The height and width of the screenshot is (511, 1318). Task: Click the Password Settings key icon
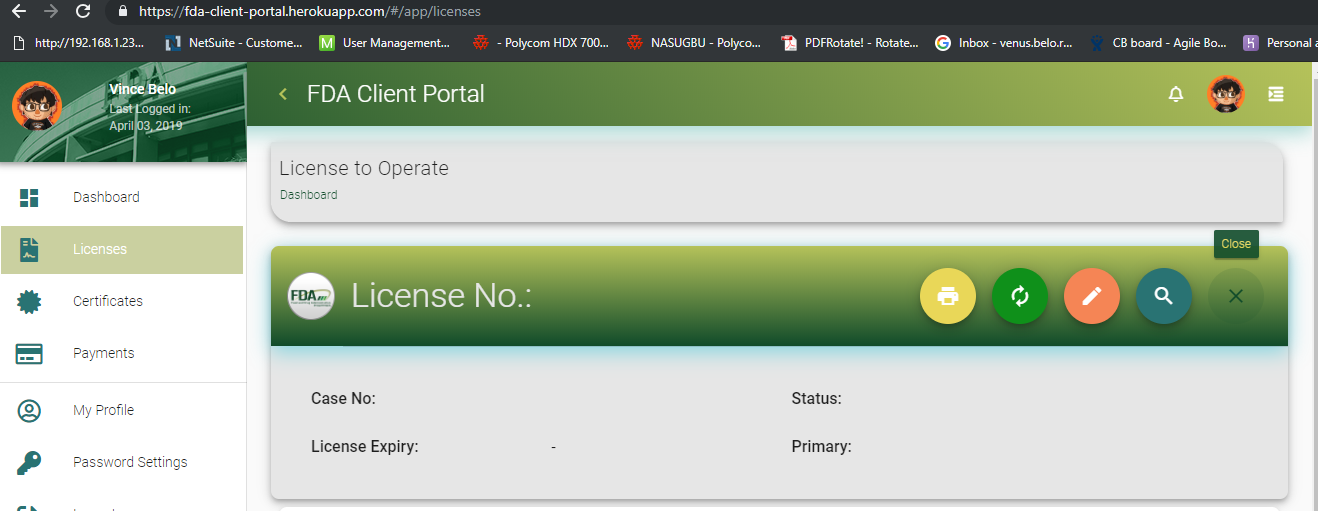[x=29, y=462]
